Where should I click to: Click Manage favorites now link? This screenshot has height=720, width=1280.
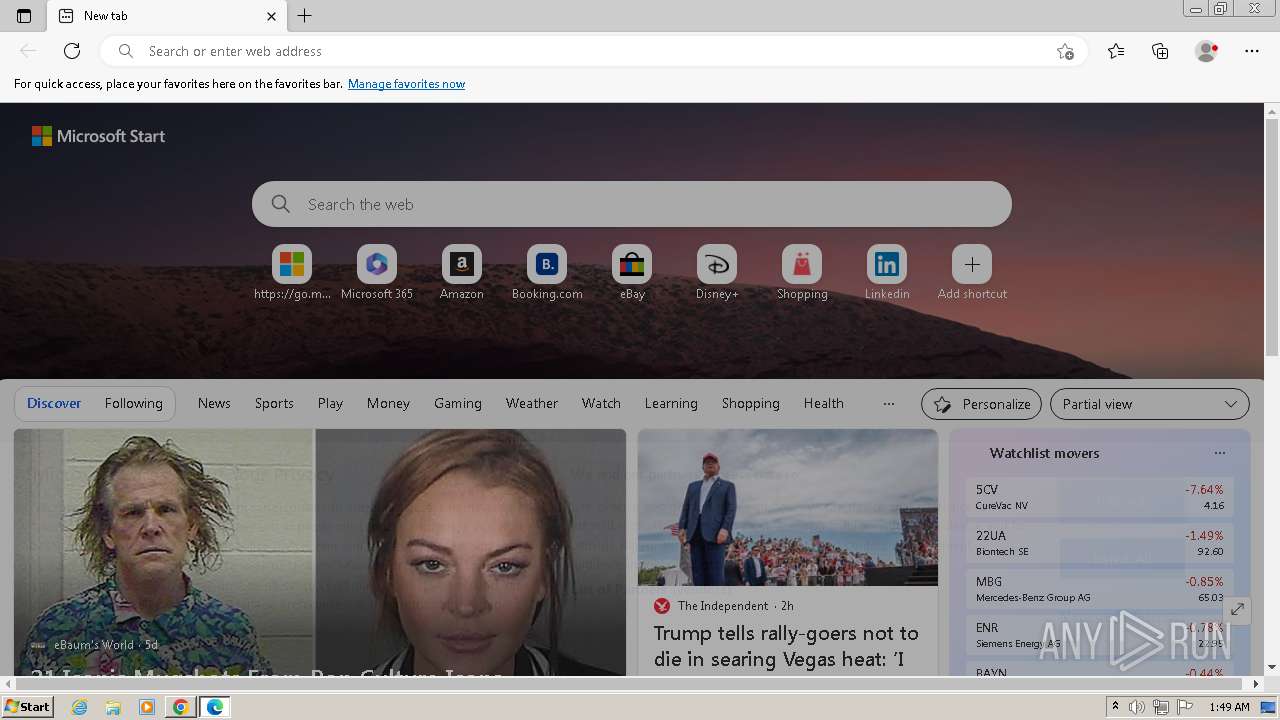[406, 84]
